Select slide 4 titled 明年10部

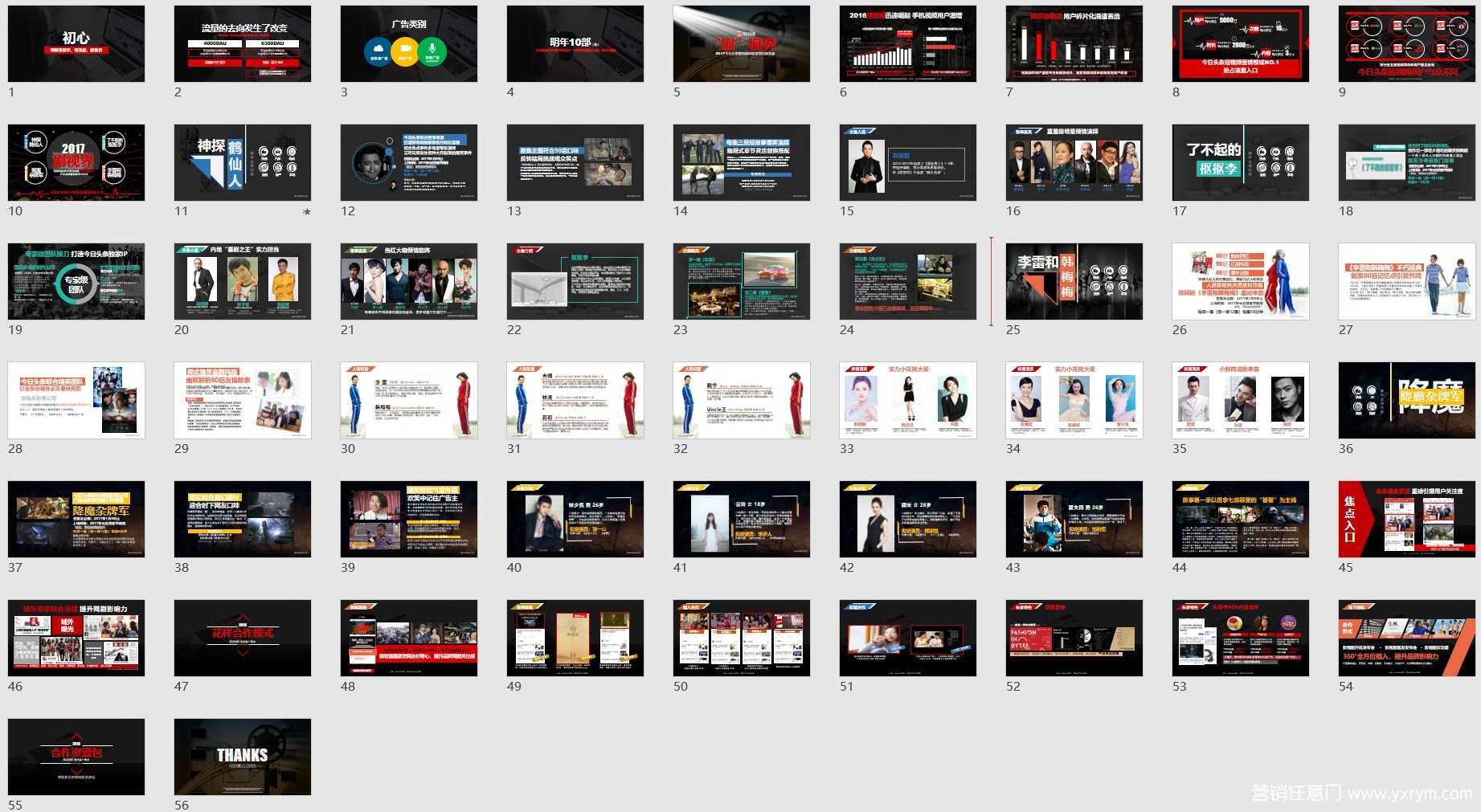tap(575, 43)
